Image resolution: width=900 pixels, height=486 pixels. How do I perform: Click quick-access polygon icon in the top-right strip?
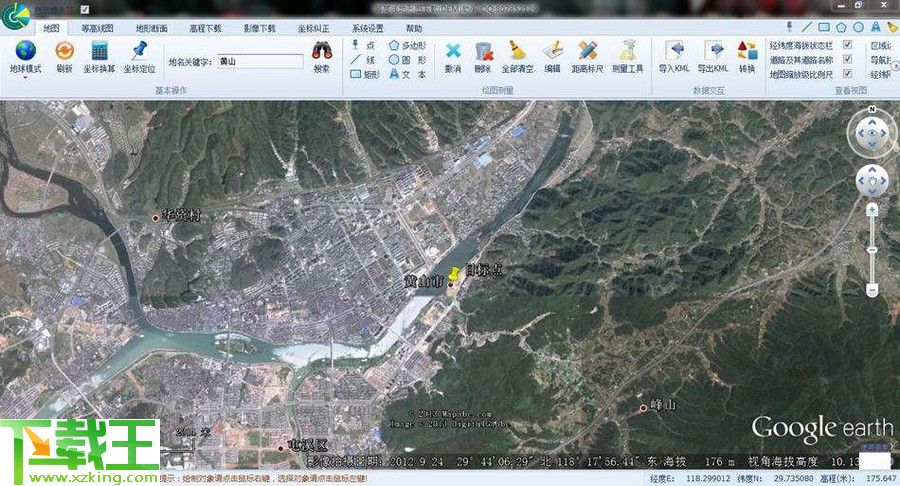841,27
